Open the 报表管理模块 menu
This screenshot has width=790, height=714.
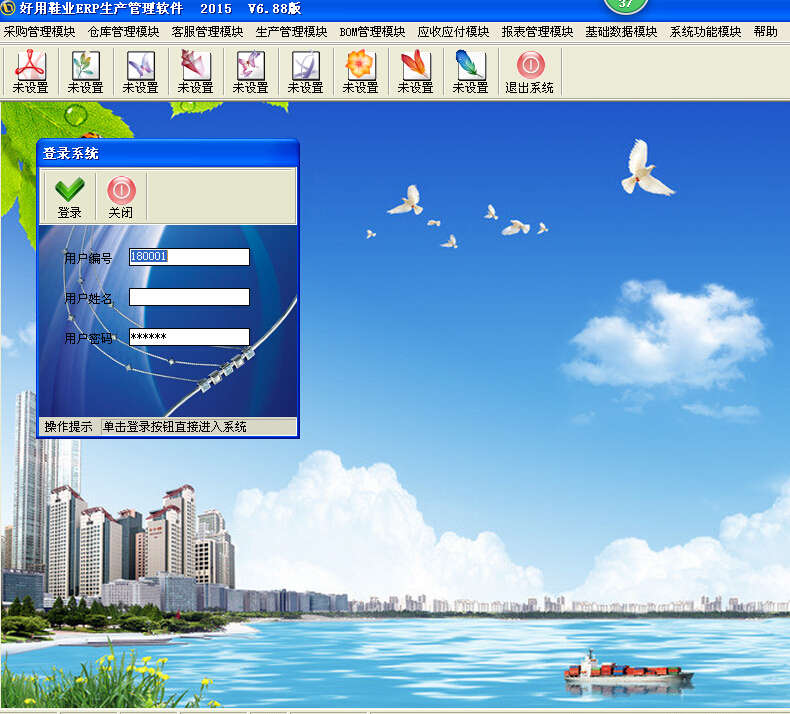point(537,32)
